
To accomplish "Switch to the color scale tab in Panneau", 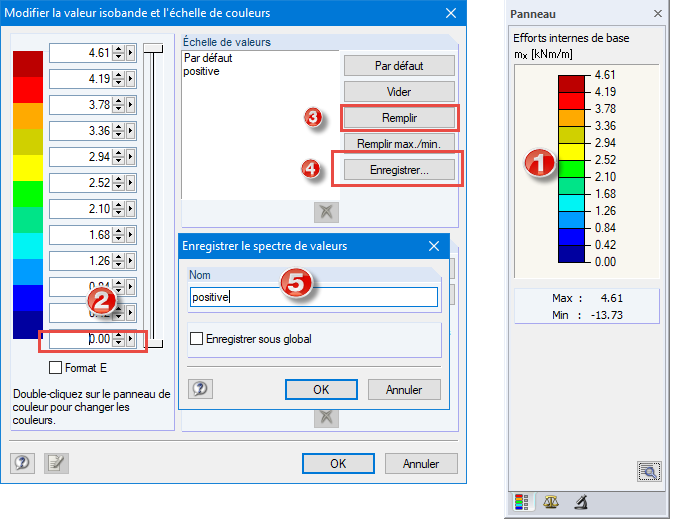I will (522, 502).
